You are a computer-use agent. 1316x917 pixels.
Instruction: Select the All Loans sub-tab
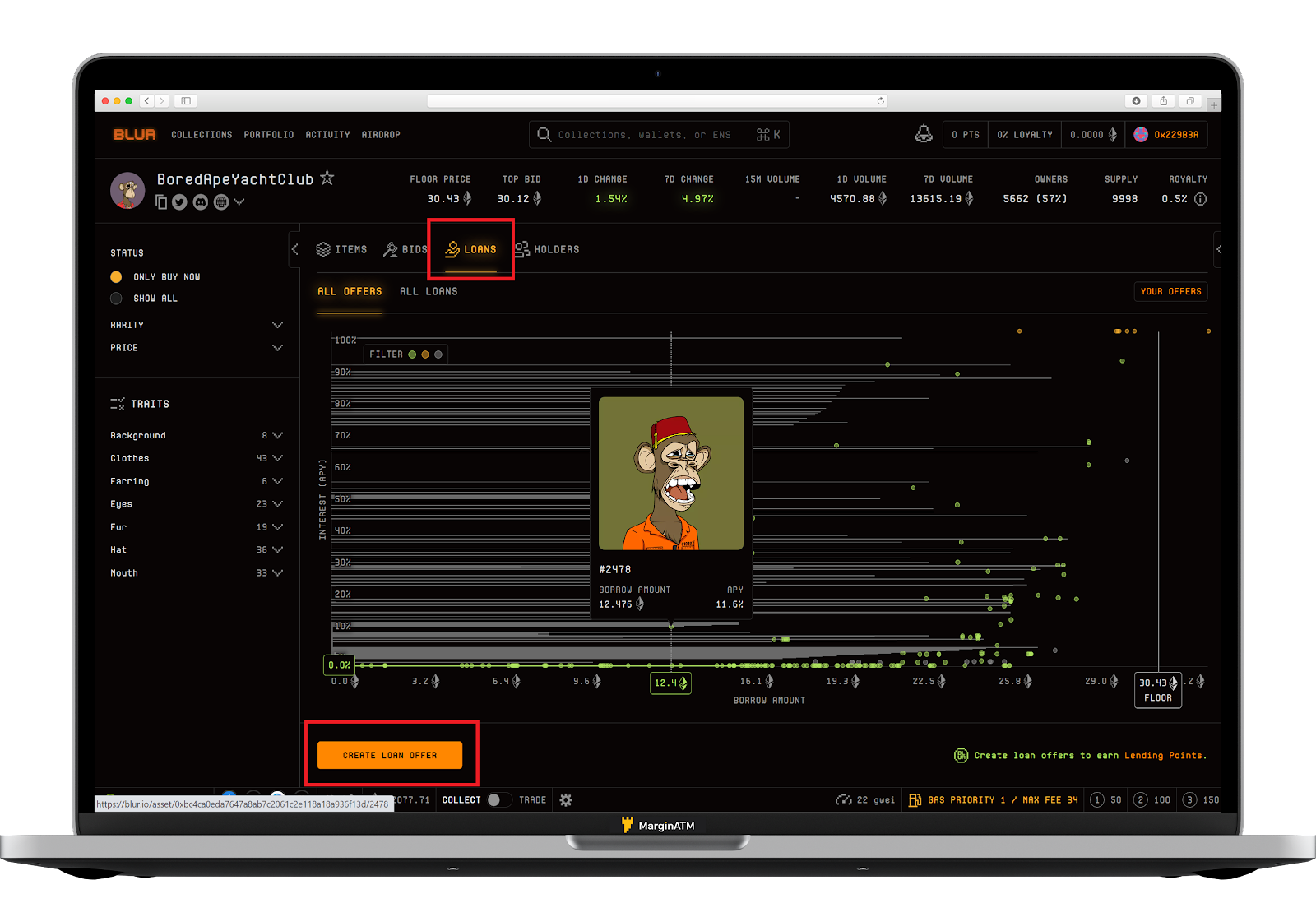(429, 292)
